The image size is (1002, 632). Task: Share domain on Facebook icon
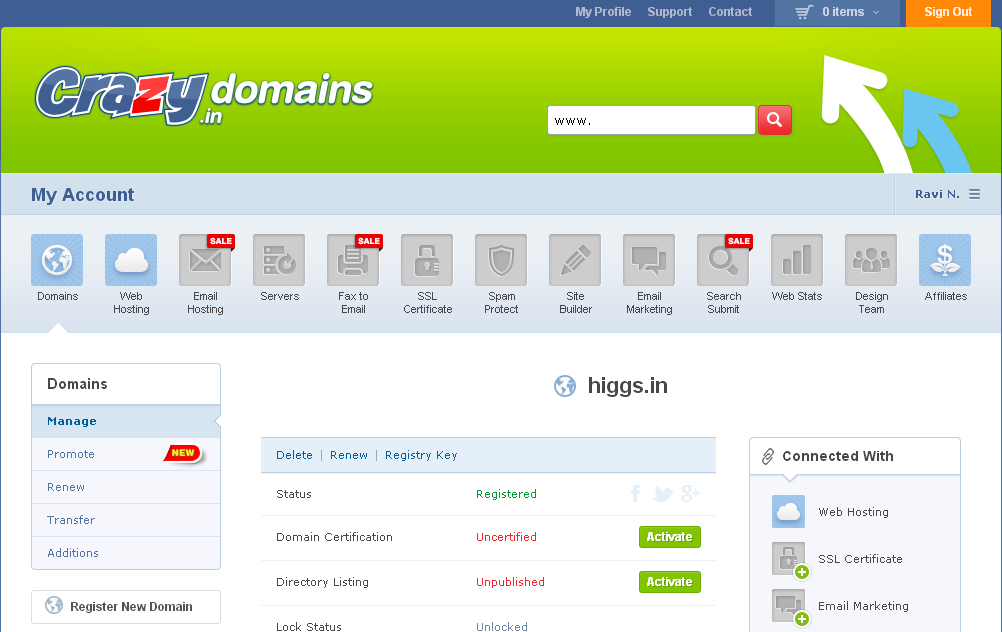[636, 493]
